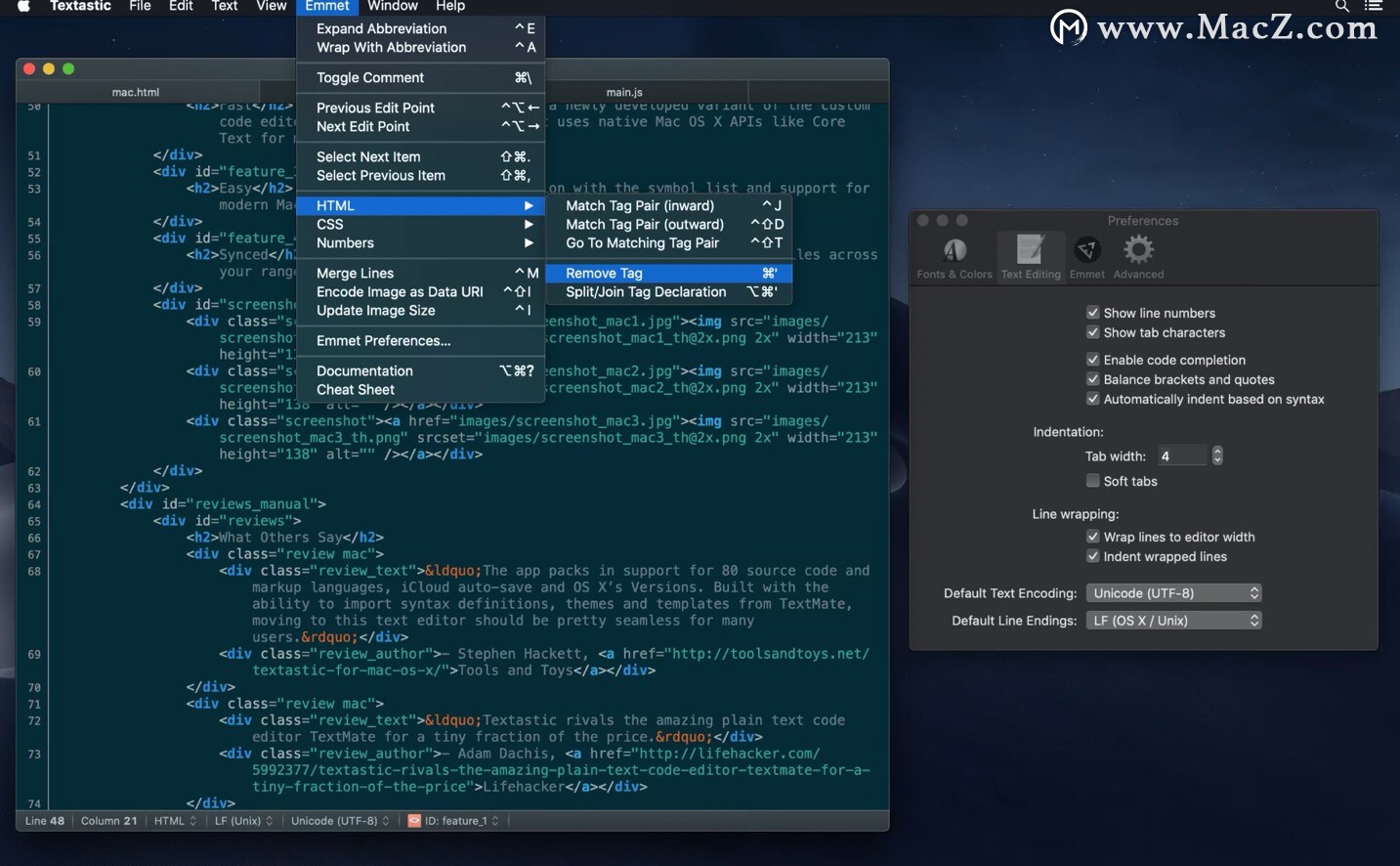Toggle Automatically indent based on syntax
Viewport: 1400px width, 866px height.
point(1093,399)
